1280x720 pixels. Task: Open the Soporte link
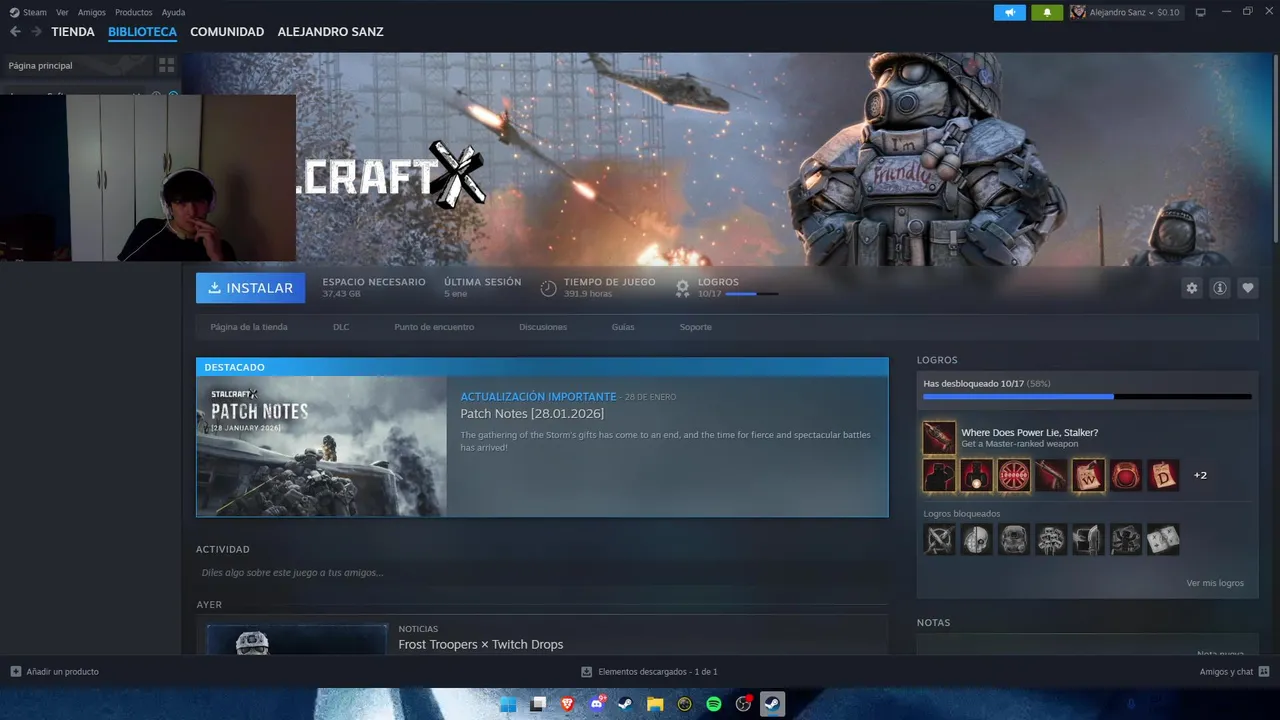pos(696,327)
